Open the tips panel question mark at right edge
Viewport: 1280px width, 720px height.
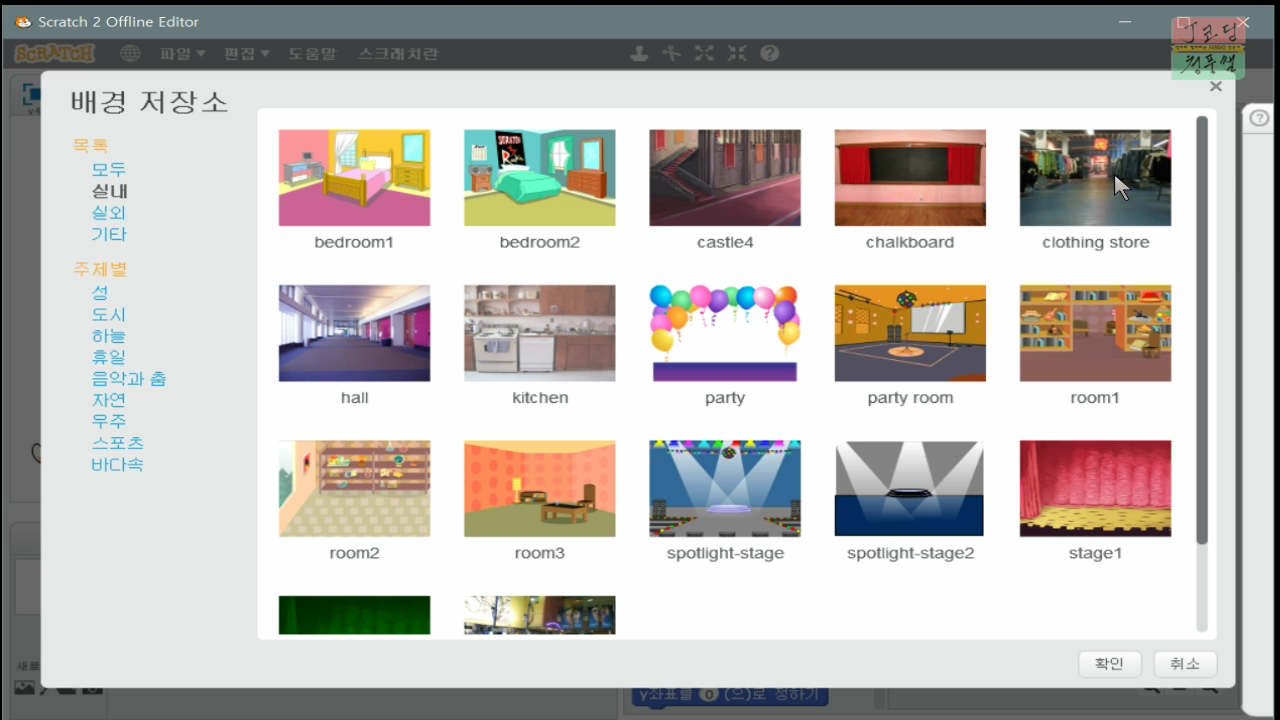pyautogui.click(x=1260, y=118)
